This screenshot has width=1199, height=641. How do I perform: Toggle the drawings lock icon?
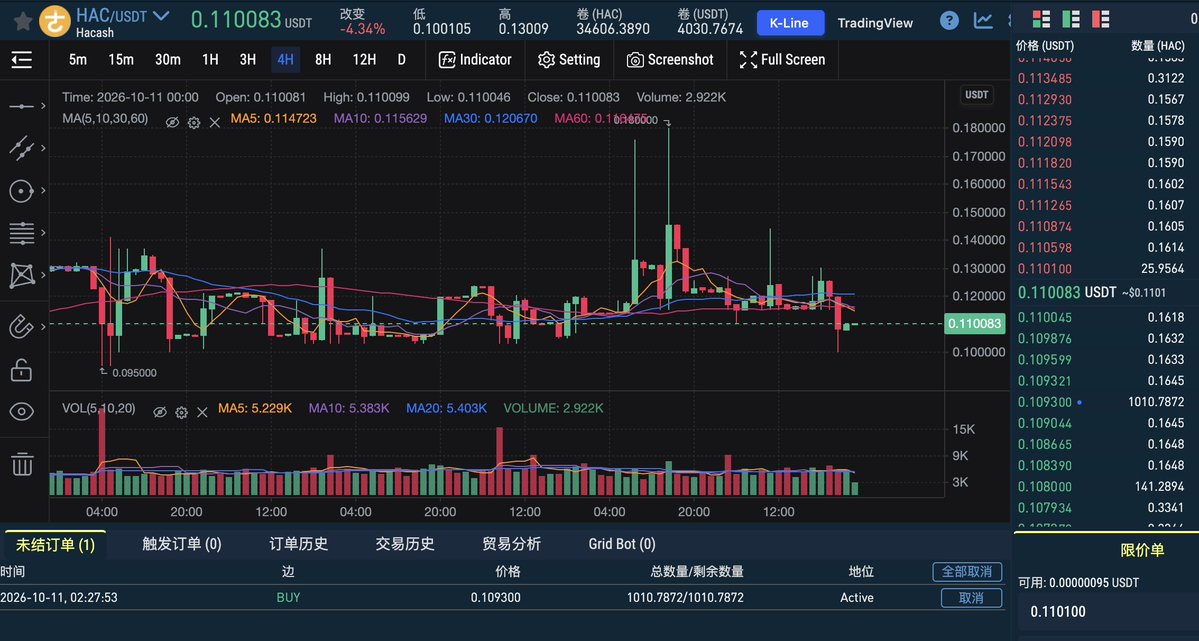(x=21, y=370)
